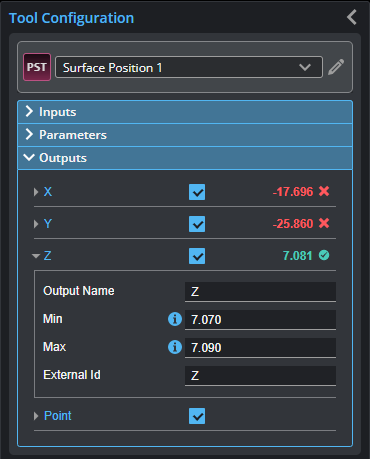Uncheck the Y output checkbox
Image resolution: width=370 pixels, height=459 pixels.
pyautogui.click(x=197, y=224)
